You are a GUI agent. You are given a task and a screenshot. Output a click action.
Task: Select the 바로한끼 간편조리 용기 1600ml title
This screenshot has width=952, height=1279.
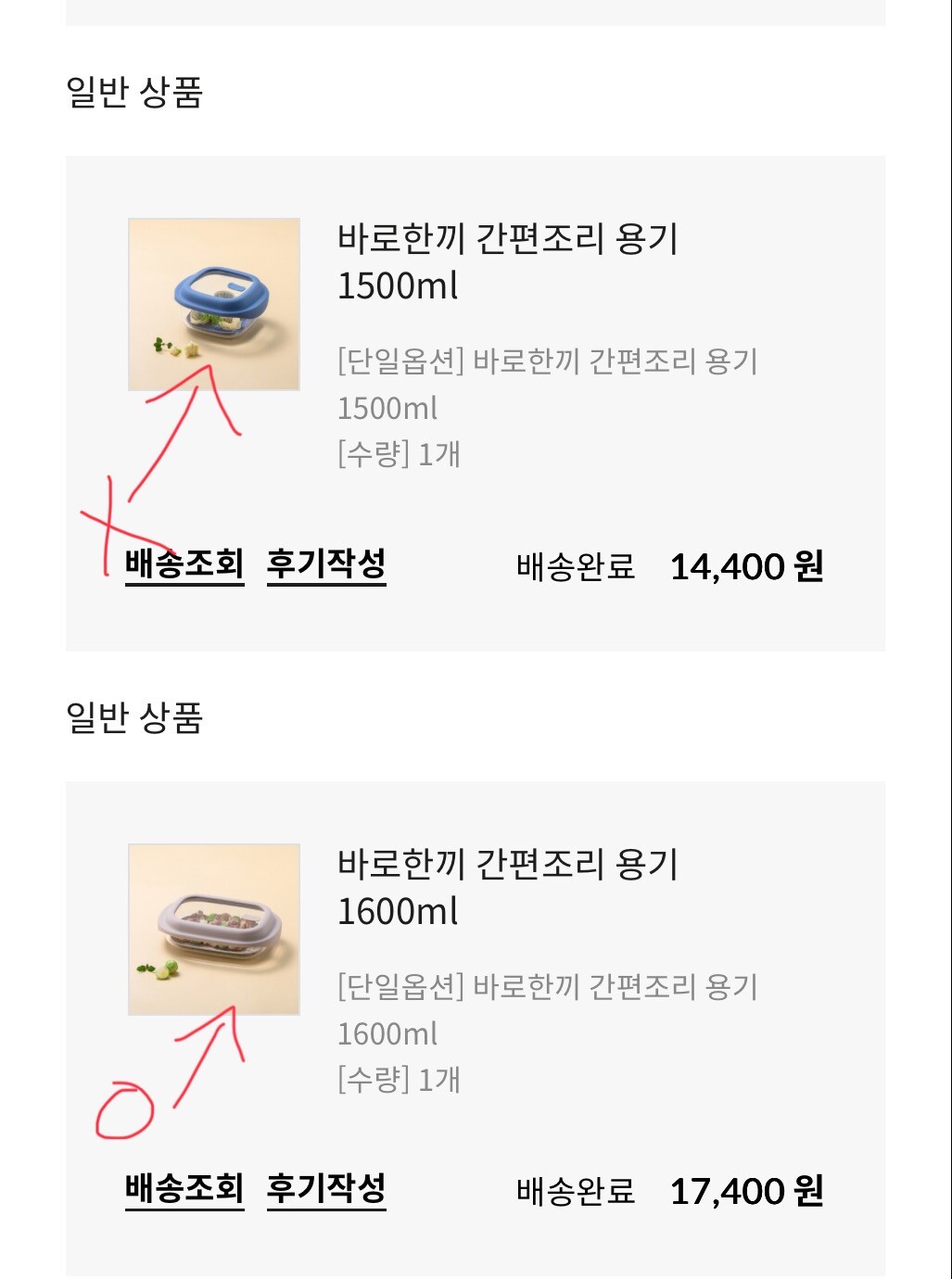click(x=507, y=887)
